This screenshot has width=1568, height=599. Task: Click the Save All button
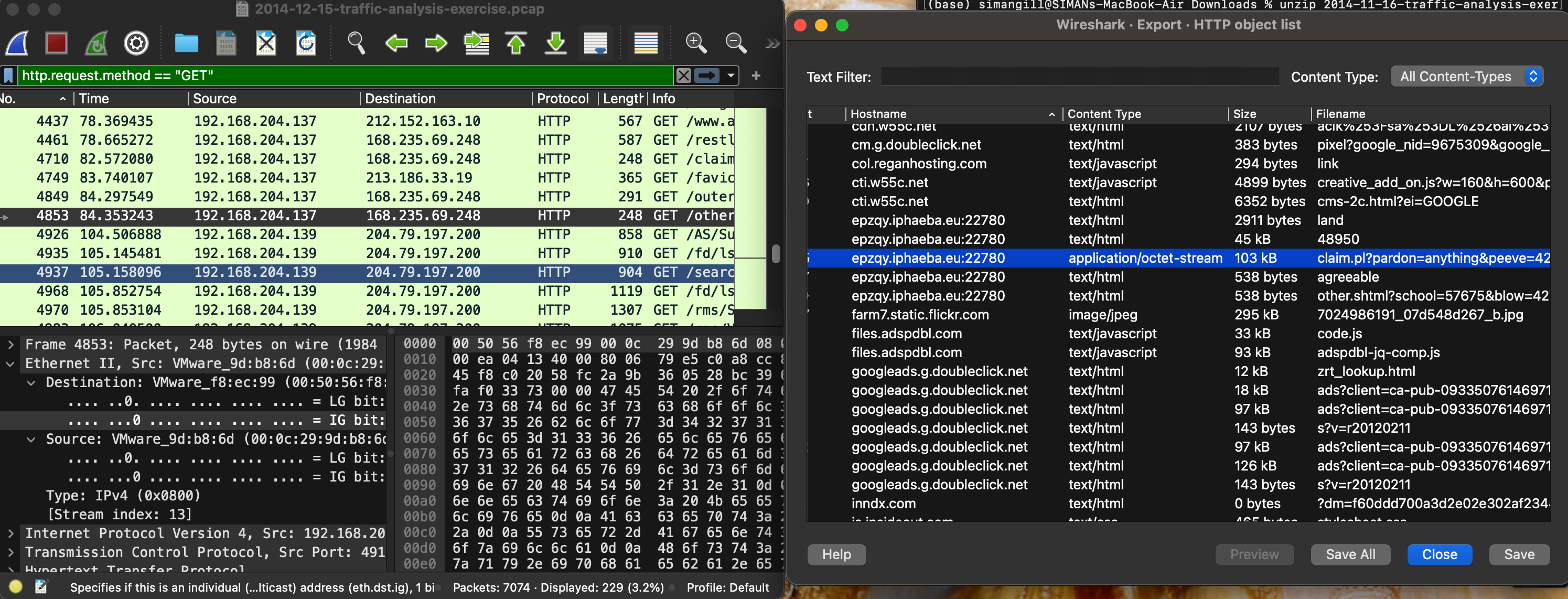(1351, 554)
